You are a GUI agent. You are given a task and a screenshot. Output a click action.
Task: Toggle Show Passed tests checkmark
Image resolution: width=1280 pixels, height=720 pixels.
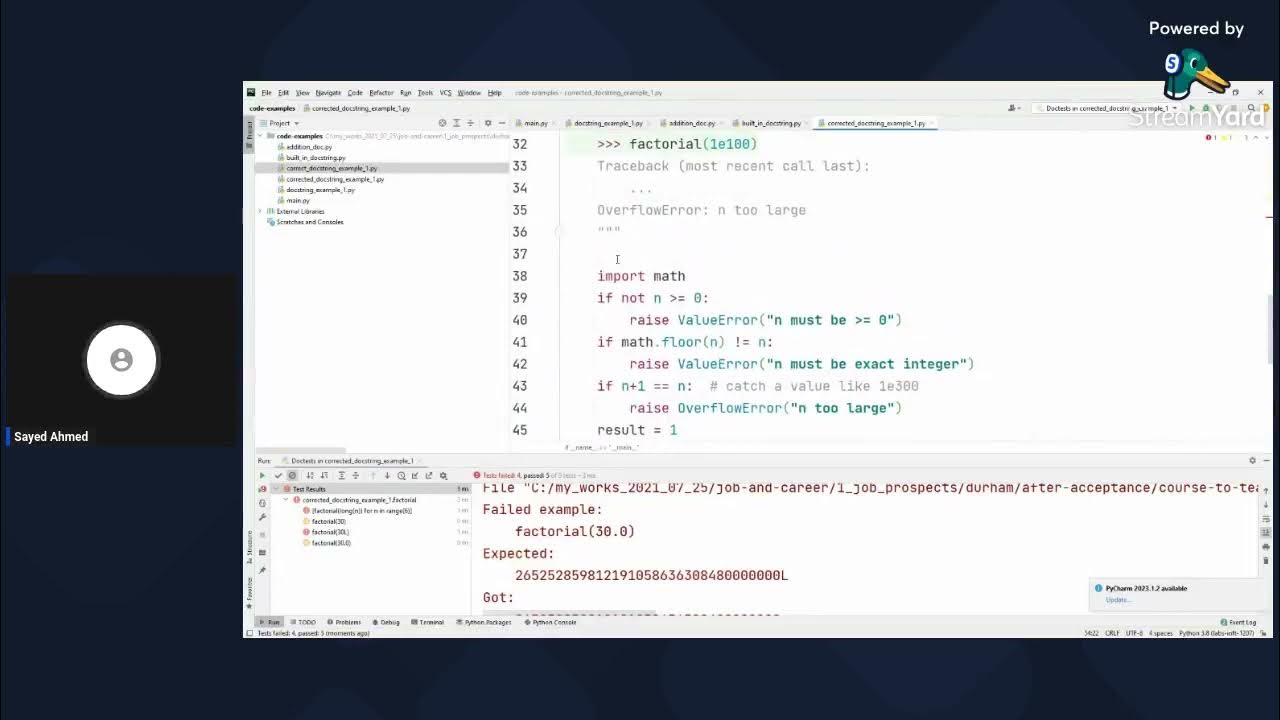point(278,476)
